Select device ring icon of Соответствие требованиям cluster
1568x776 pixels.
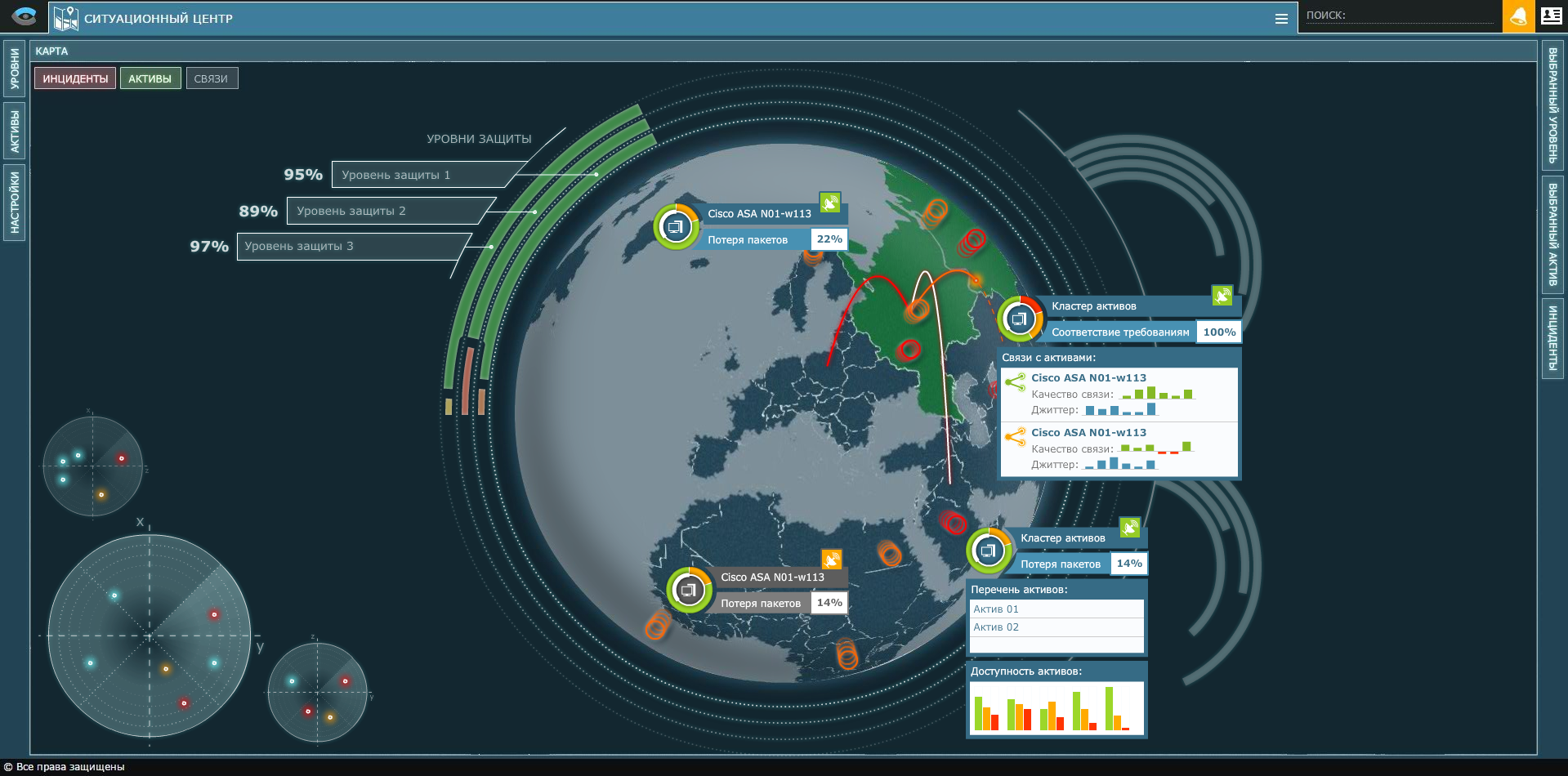[x=1020, y=319]
